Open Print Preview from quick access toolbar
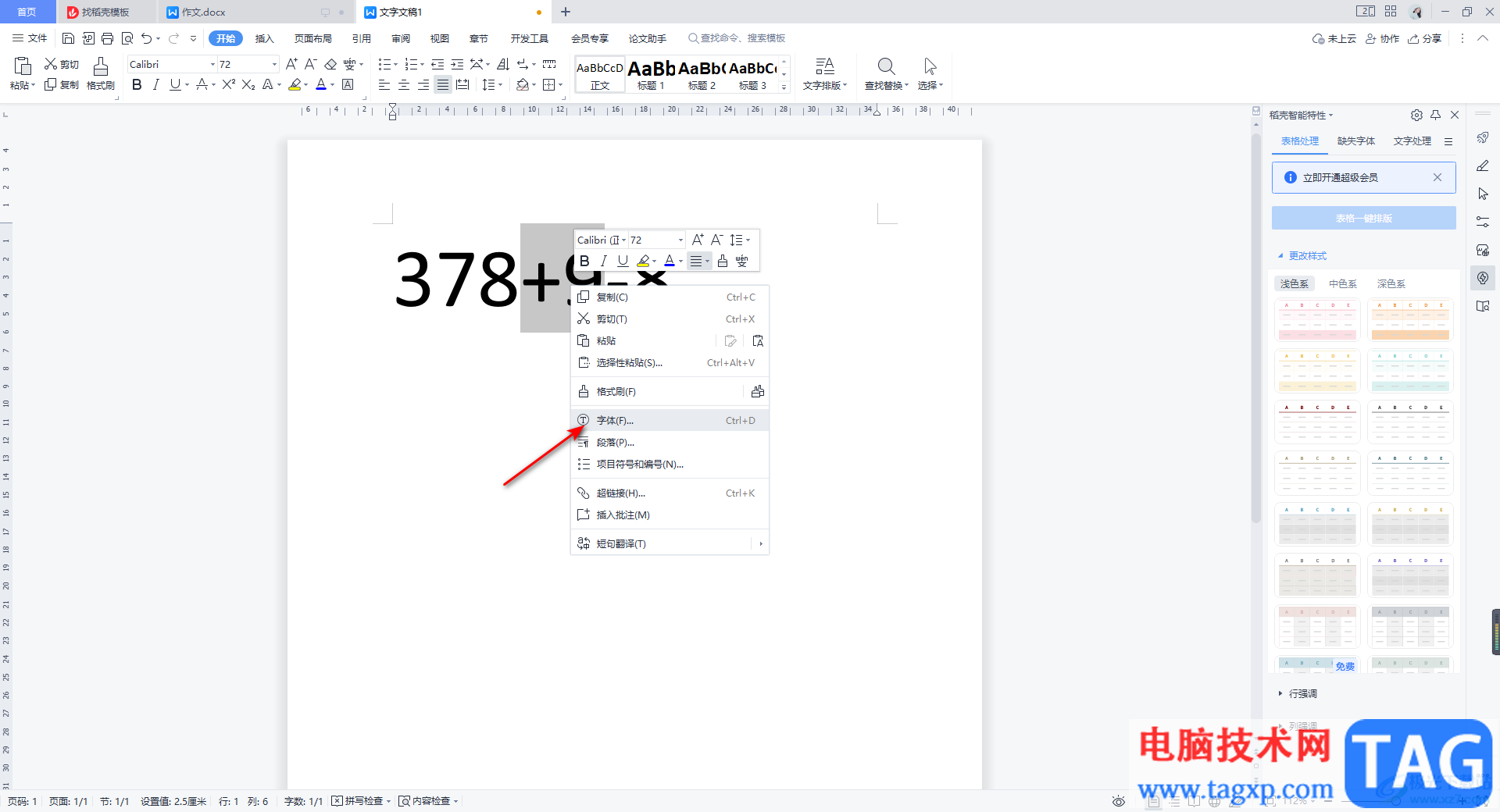The width and height of the screenshot is (1500, 812). (x=127, y=38)
